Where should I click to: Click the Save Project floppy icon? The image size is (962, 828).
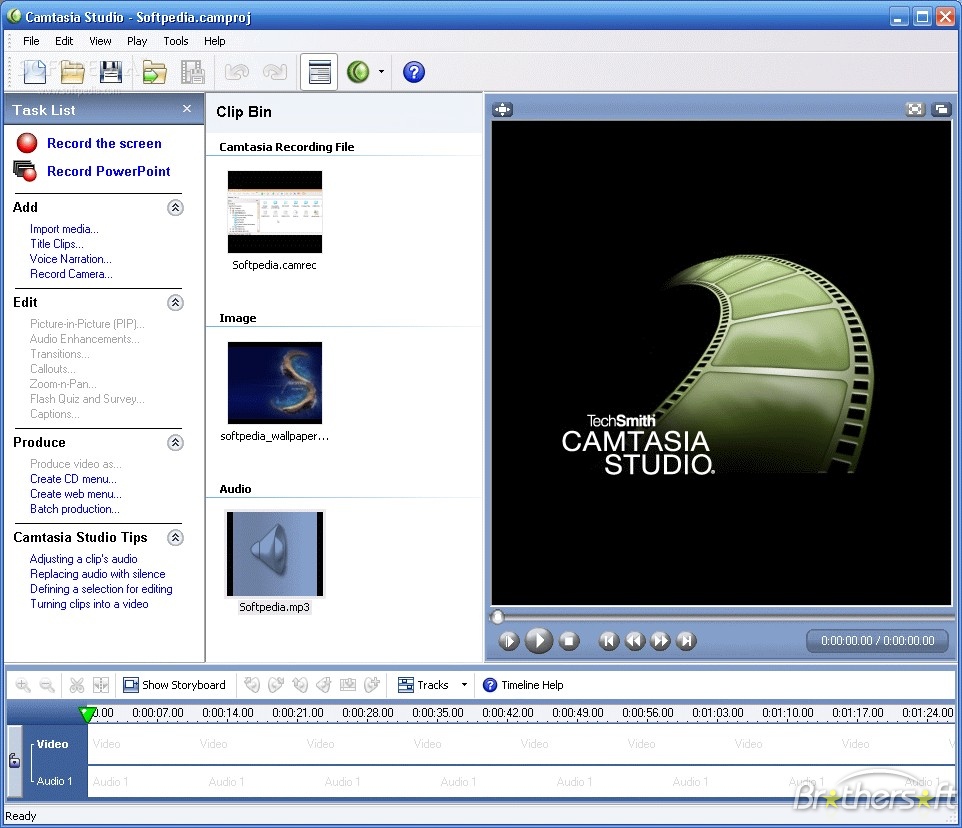[x=110, y=72]
